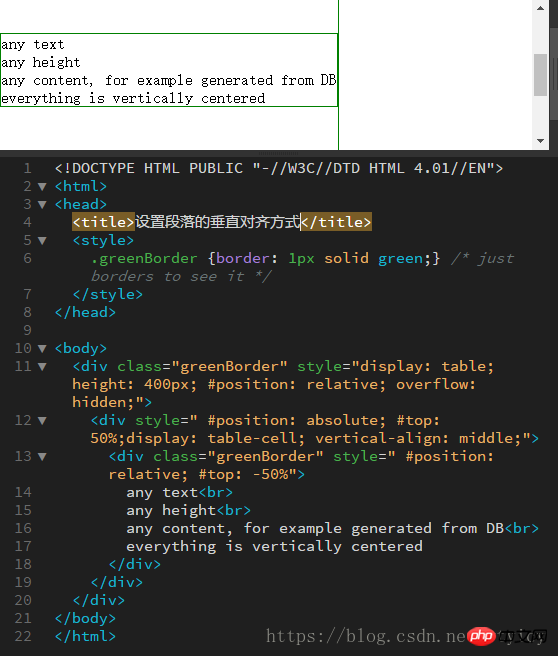Image resolution: width=558 pixels, height=656 pixels.
Task: Collapse the style block fold arrow
Action: (x=42, y=241)
